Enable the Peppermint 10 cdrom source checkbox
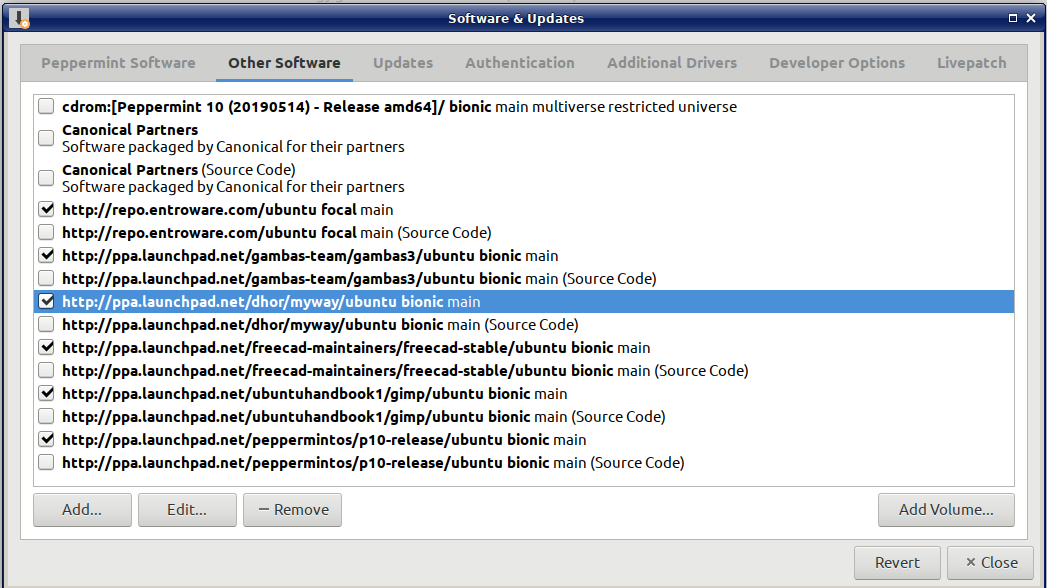The height and width of the screenshot is (588, 1047). 46,107
